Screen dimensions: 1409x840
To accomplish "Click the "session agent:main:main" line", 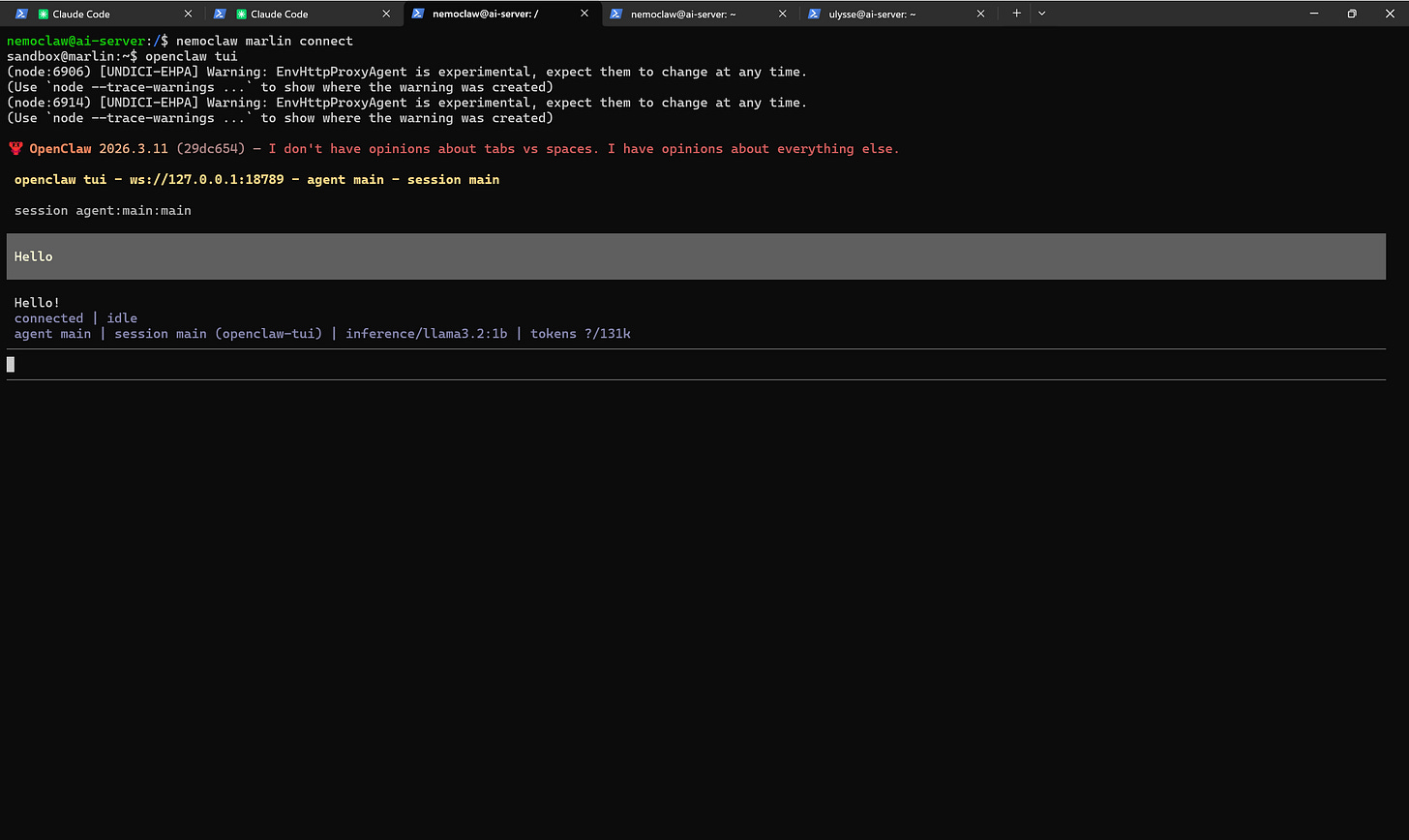I will (103, 211).
